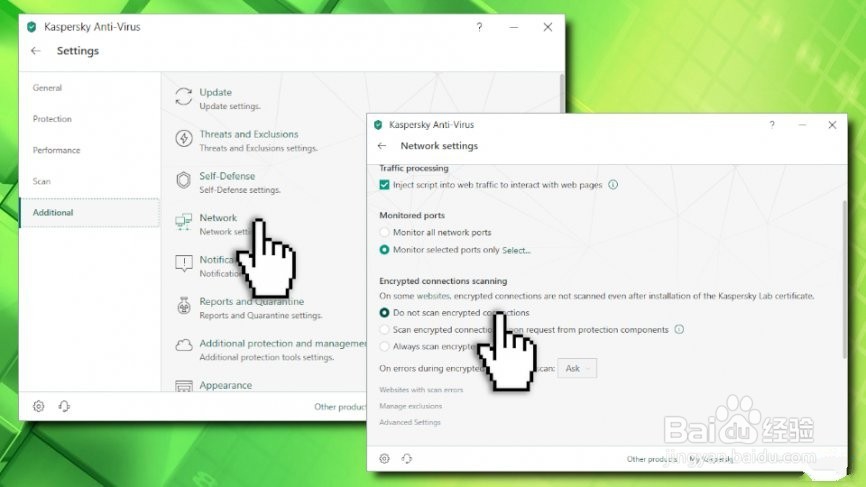The width and height of the screenshot is (866, 487).
Task: Click the Update circular arrows icon
Action: pos(184,97)
